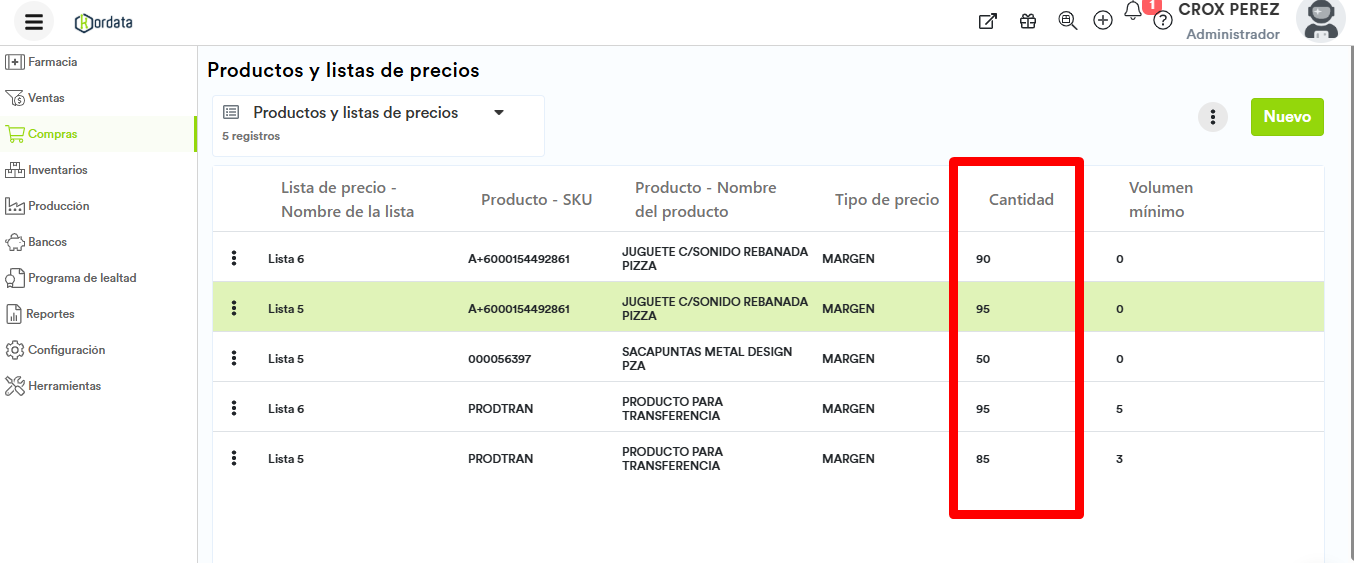This screenshot has height=563, width=1354.
Task: Open the notifications bell
Action: 1133,12
